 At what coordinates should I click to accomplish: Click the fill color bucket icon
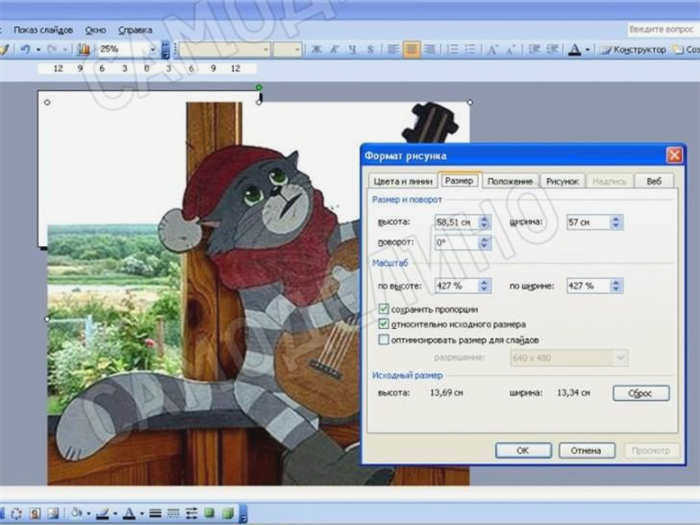pos(77,513)
